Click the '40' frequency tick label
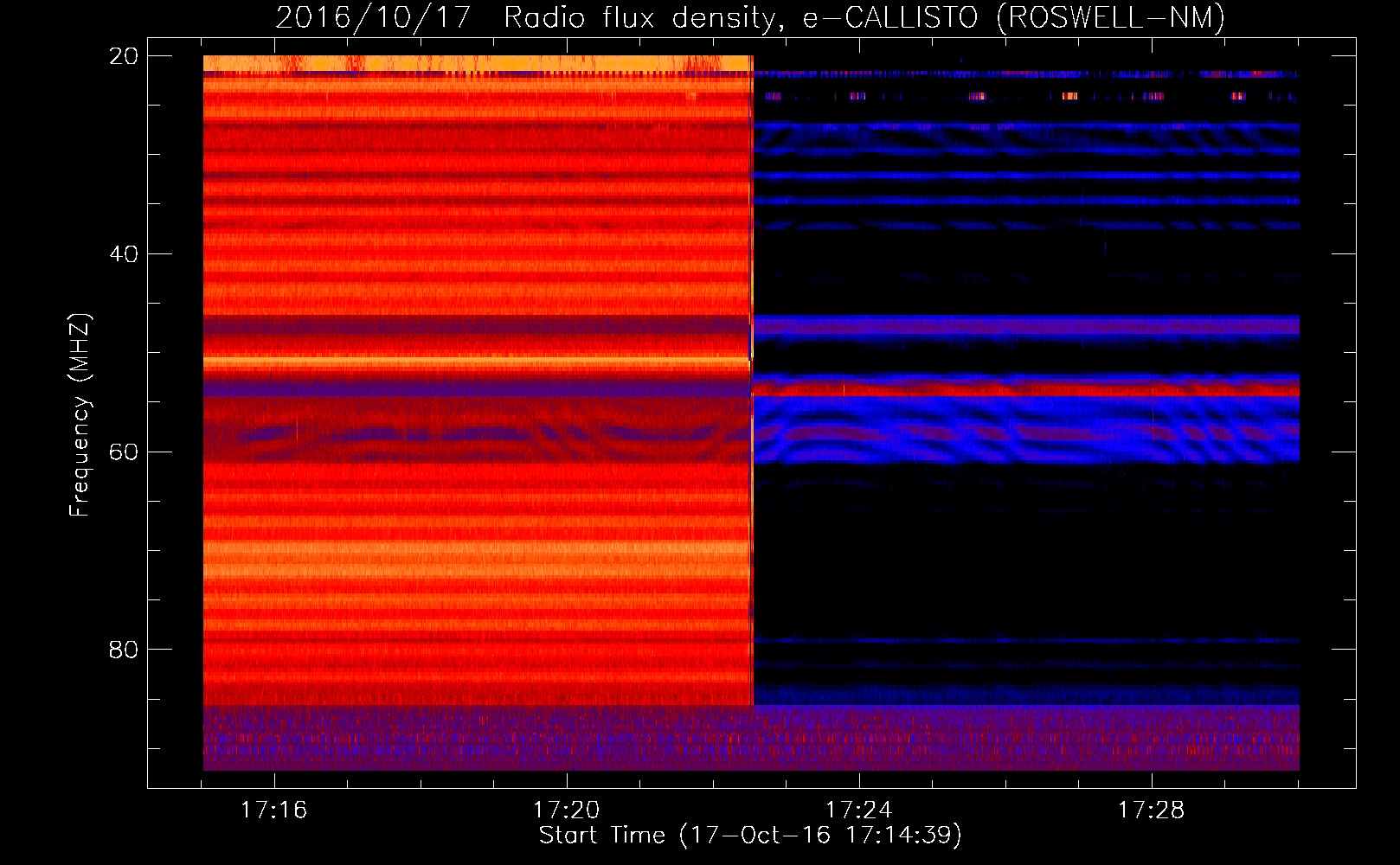 [124, 254]
